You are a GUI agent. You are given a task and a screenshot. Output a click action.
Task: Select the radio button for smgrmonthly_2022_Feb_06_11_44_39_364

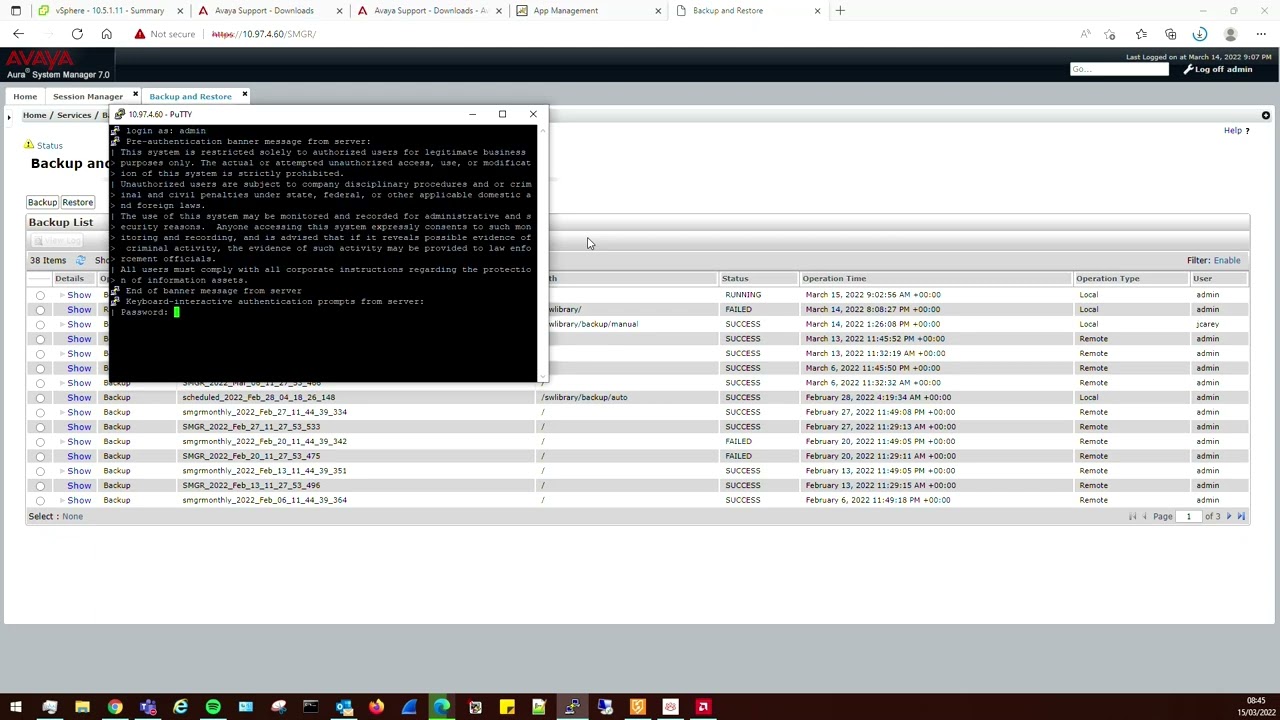click(40, 500)
